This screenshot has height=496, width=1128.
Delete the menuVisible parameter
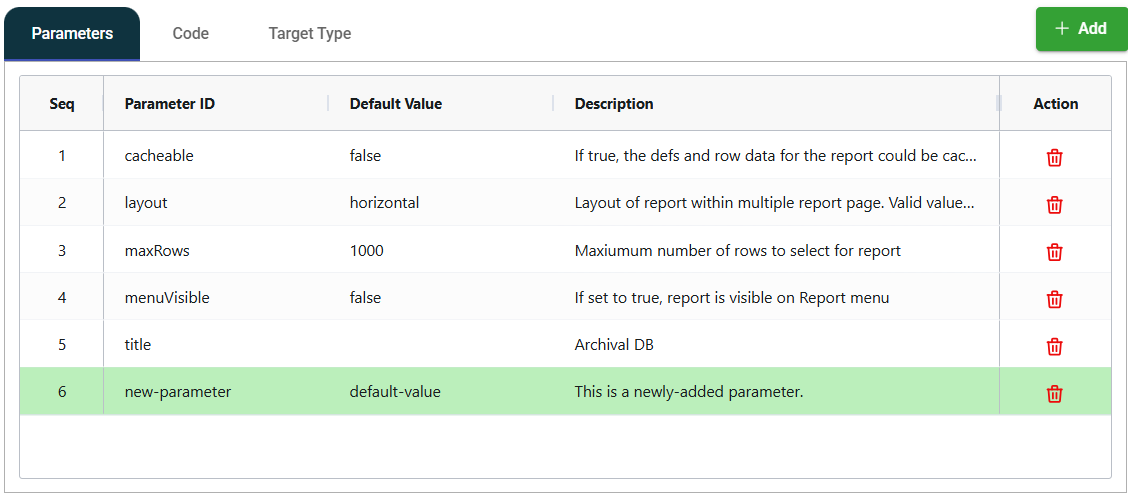(1054, 299)
